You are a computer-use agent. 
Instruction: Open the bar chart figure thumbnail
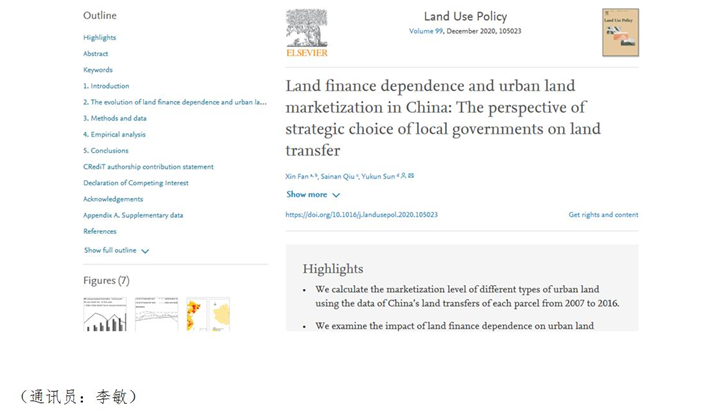pos(105,314)
